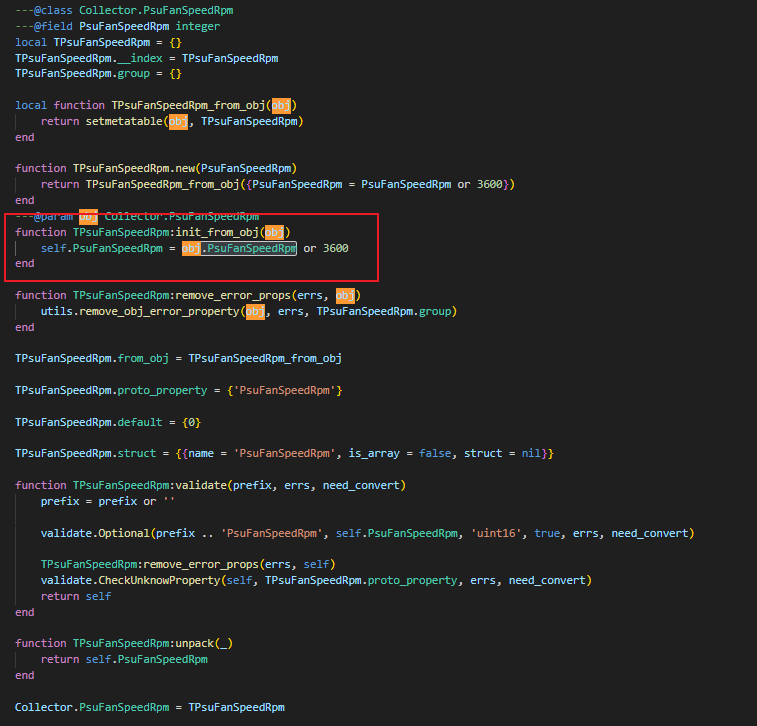
Task: Click the 'return self' statement
Action: 76,596
